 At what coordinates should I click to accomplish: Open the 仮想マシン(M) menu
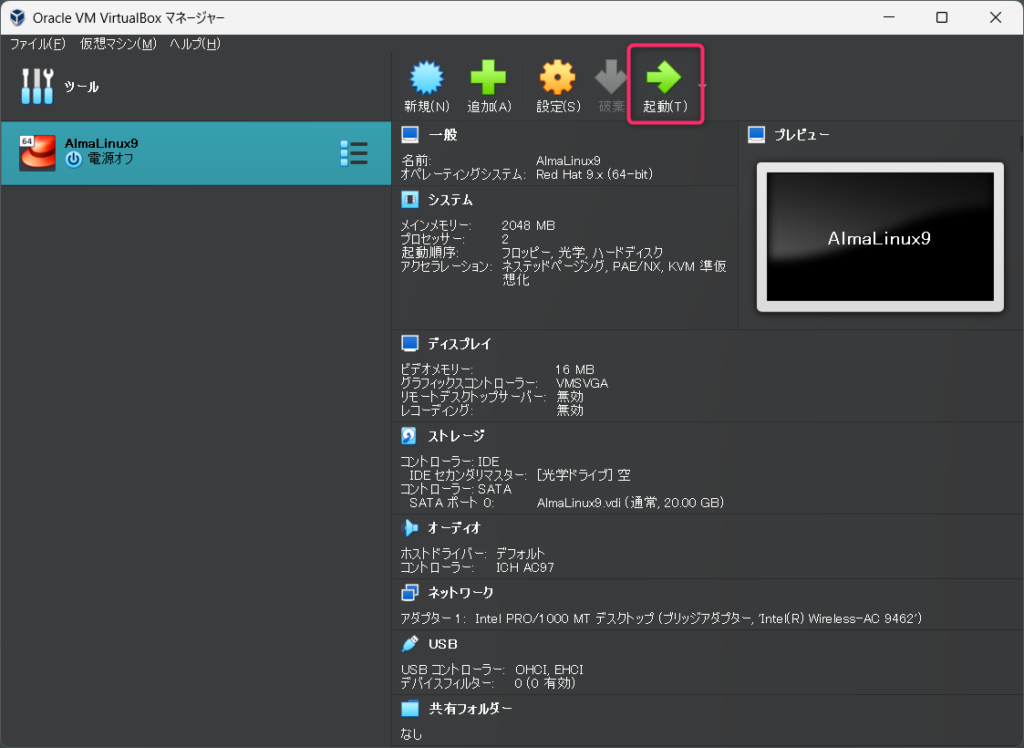(118, 44)
